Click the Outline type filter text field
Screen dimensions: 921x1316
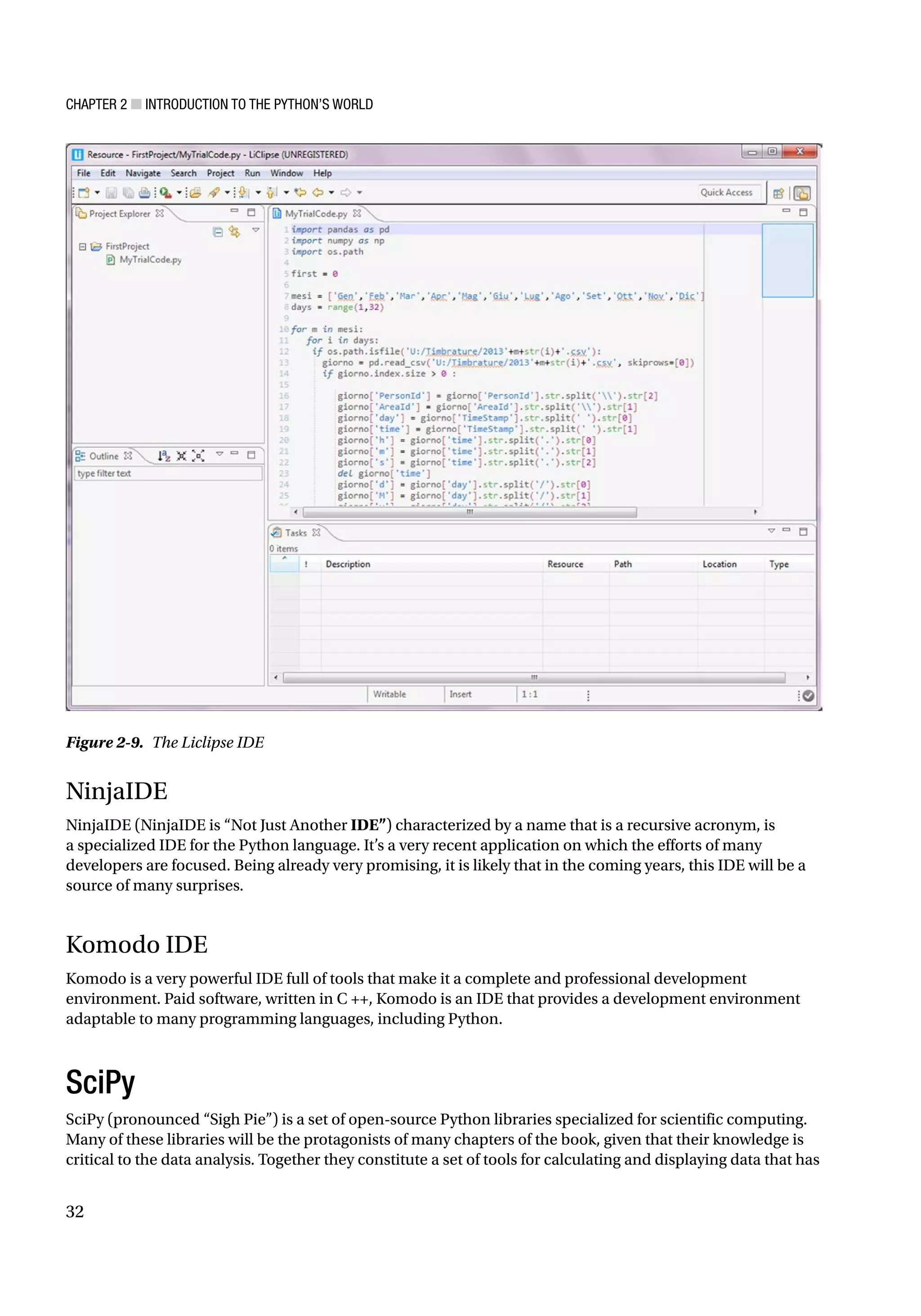(x=169, y=474)
